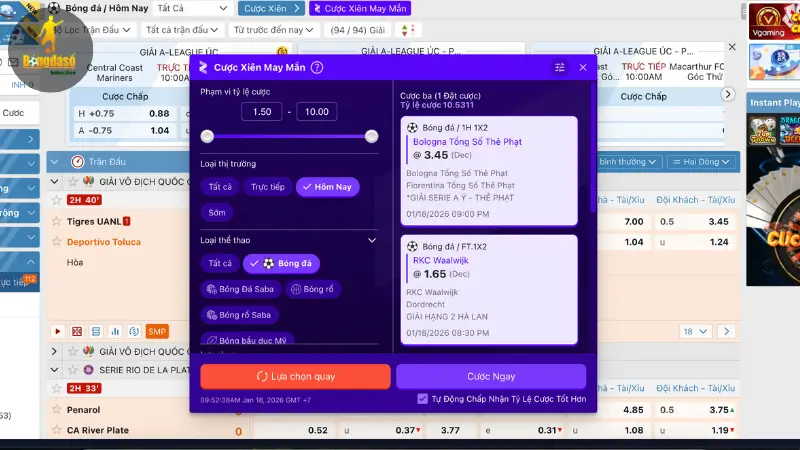Screen dimensions: 800x450
Task: Click the red video play icon below Hòa
Action: coord(58,331)
